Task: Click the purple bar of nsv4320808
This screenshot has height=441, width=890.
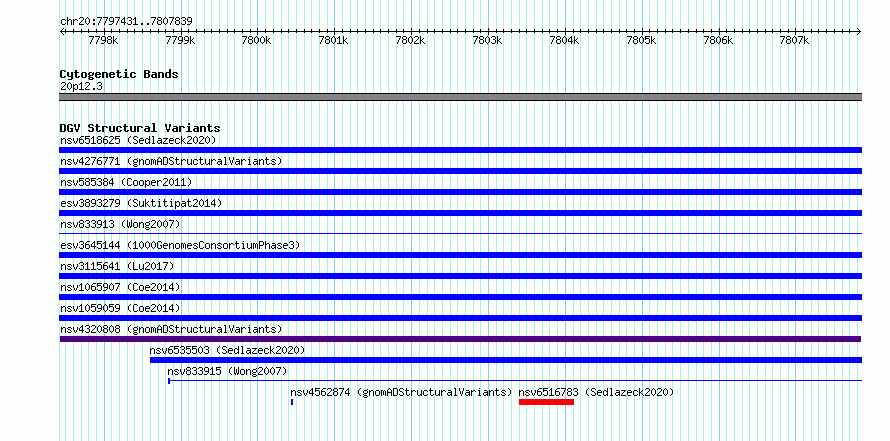Action: point(460,339)
